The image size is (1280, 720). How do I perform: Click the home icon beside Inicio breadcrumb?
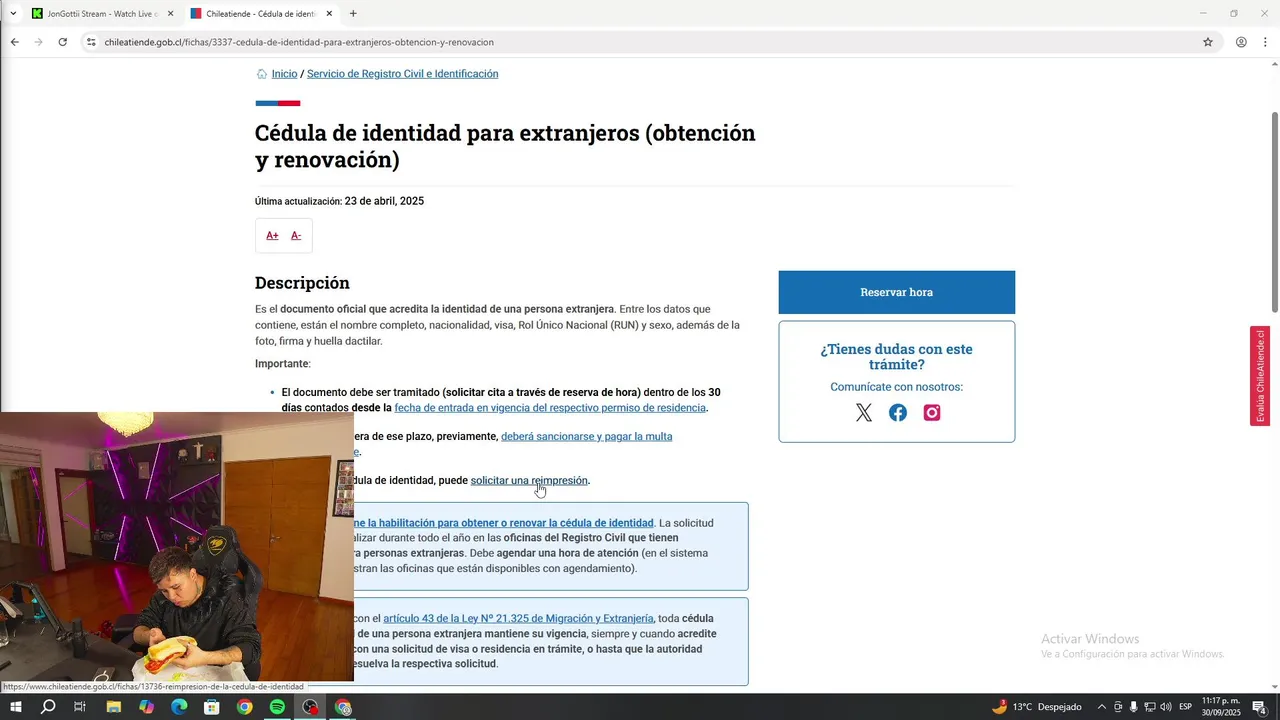[261, 74]
